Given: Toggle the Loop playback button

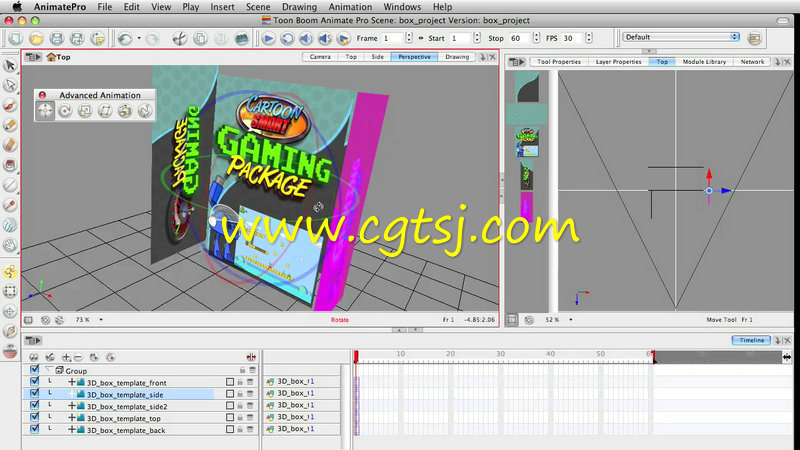Looking at the screenshot, I should tap(287, 38).
